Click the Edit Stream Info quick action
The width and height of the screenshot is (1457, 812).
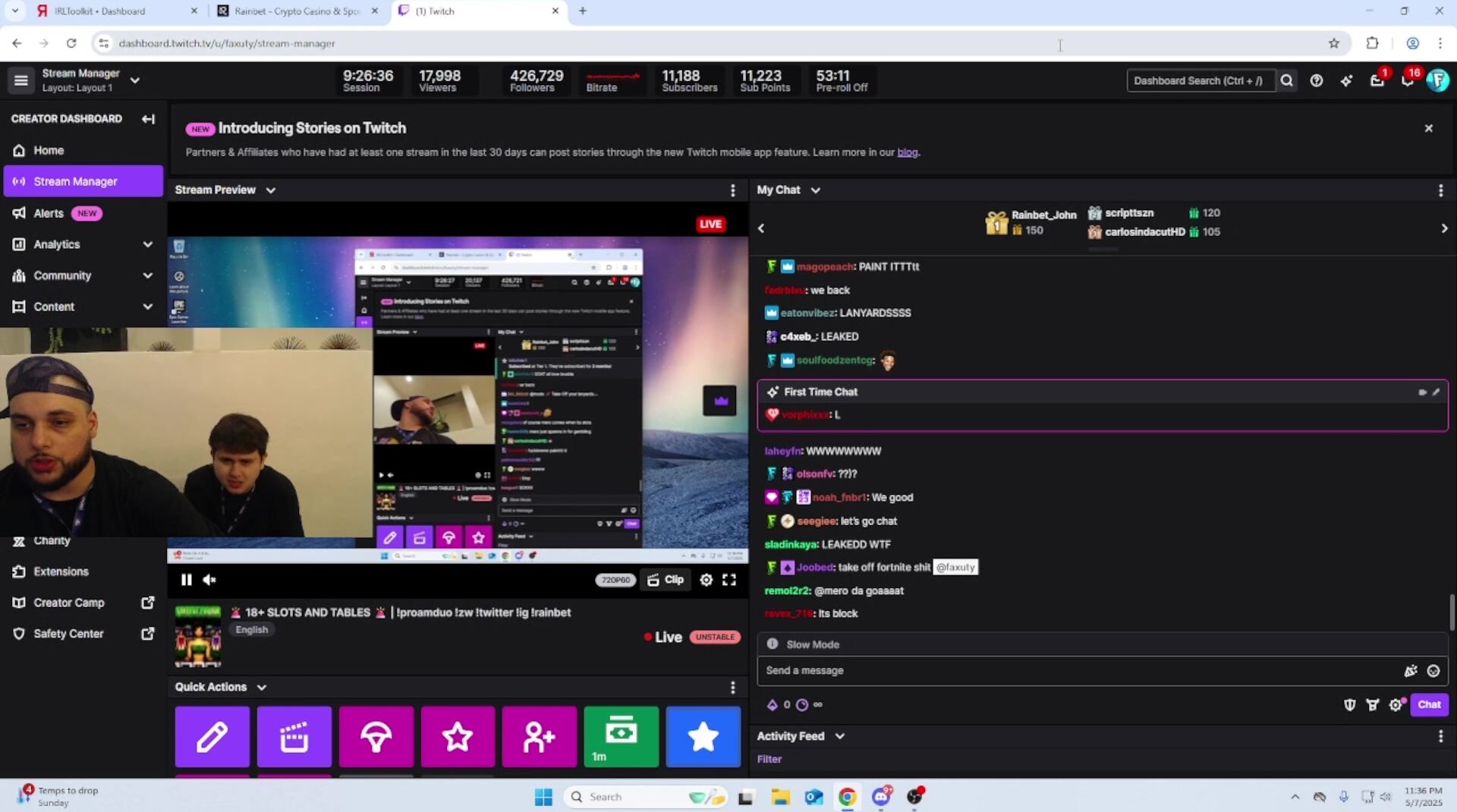tap(212, 737)
